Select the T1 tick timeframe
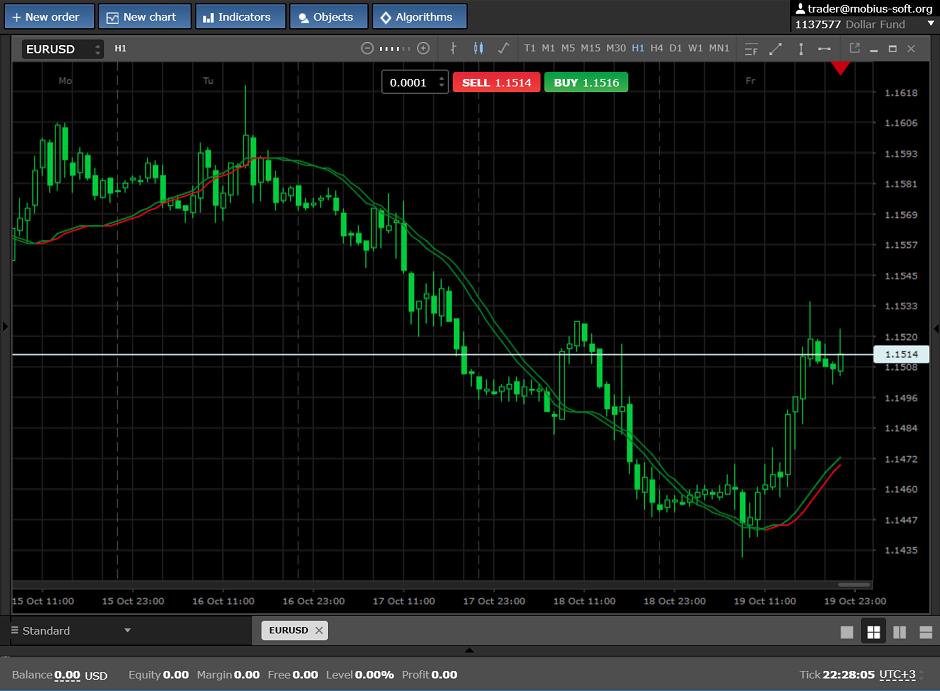This screenshot has width=940, height=691. click(x=529, y=49)
